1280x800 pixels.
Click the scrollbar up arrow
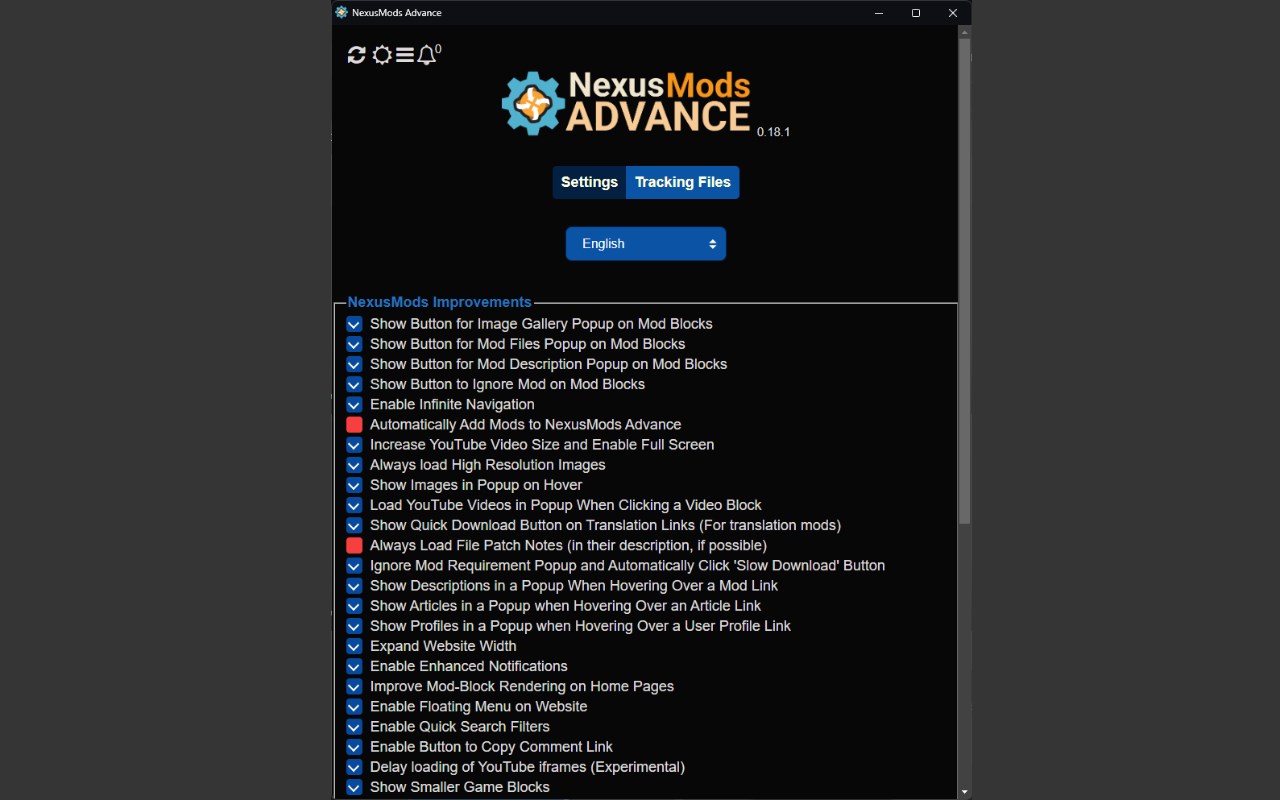tap(964, 32)
